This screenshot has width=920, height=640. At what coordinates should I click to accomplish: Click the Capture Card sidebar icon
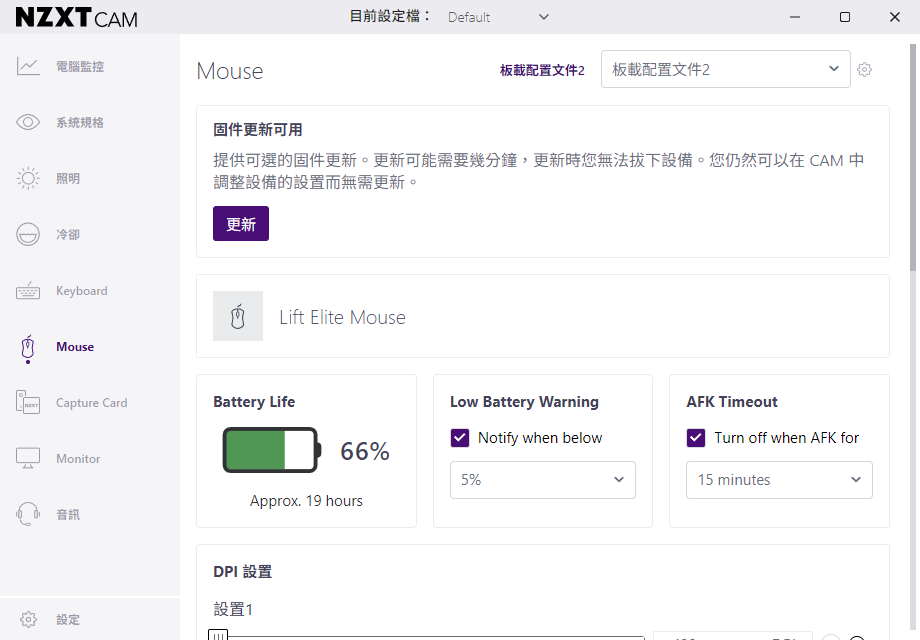tap(28, 402)
